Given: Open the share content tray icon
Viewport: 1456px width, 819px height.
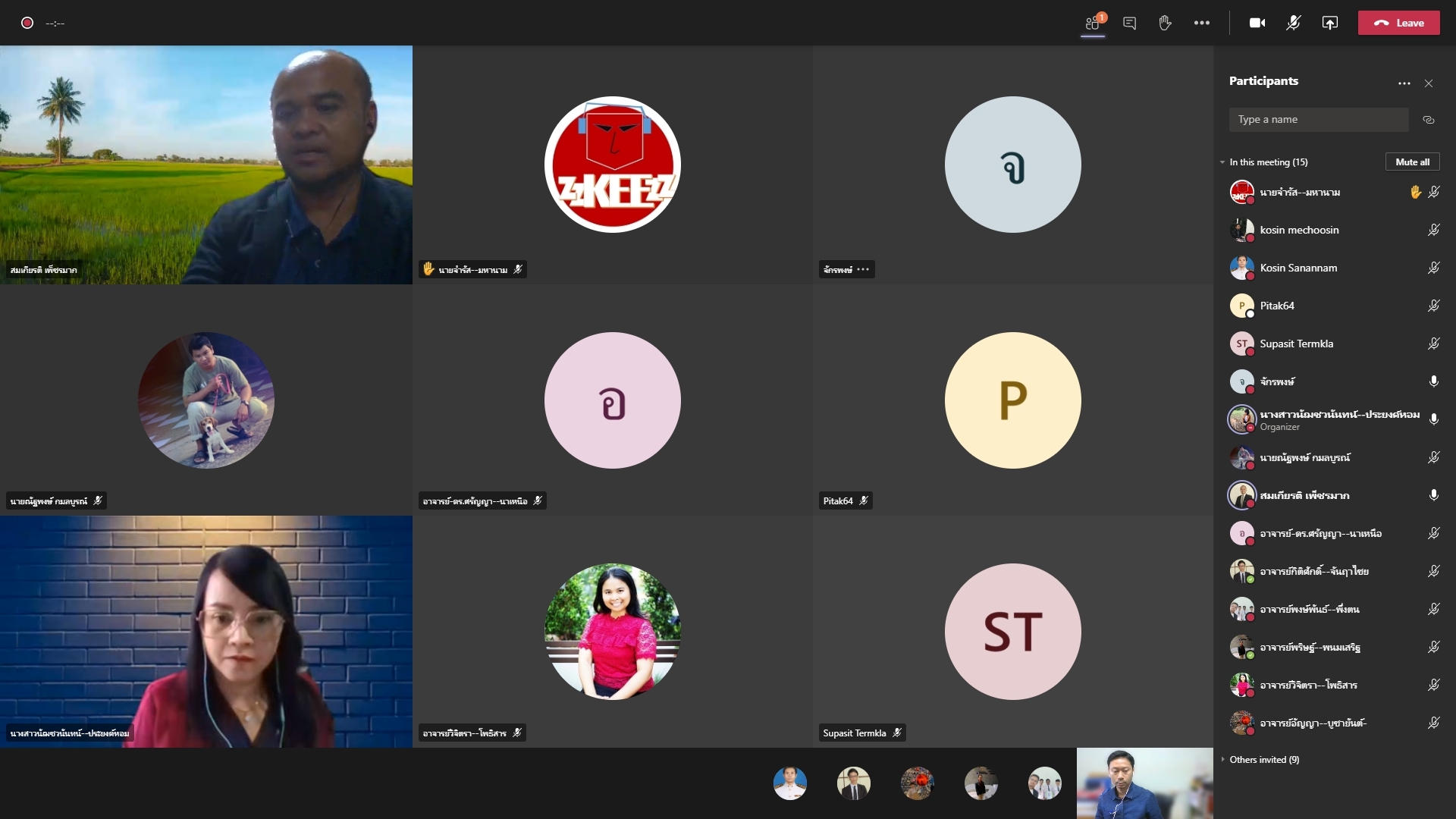Looking at the screenshot, I should pos(1329,23).
